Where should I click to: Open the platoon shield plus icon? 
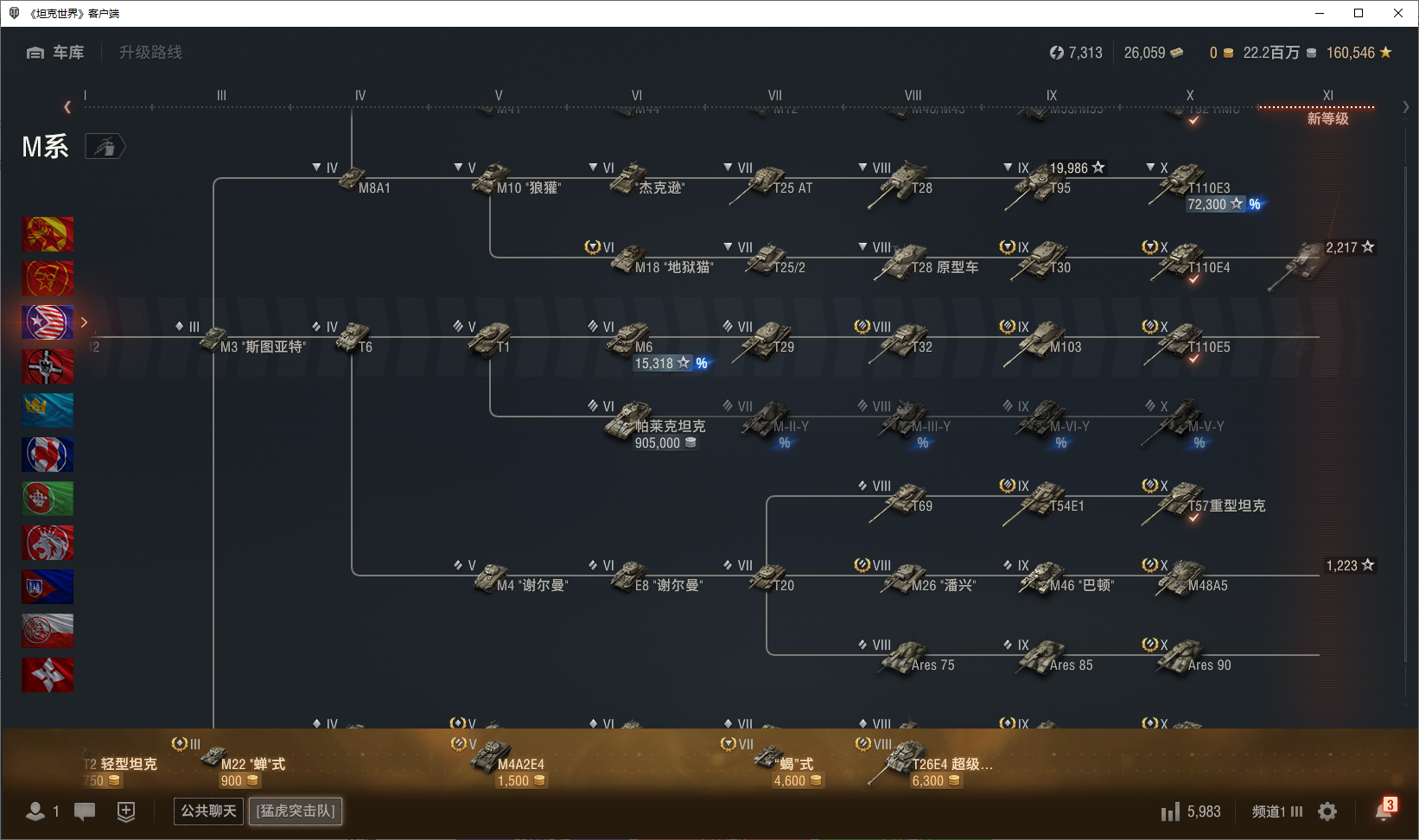pyautogui.click(x=126, y=811)
